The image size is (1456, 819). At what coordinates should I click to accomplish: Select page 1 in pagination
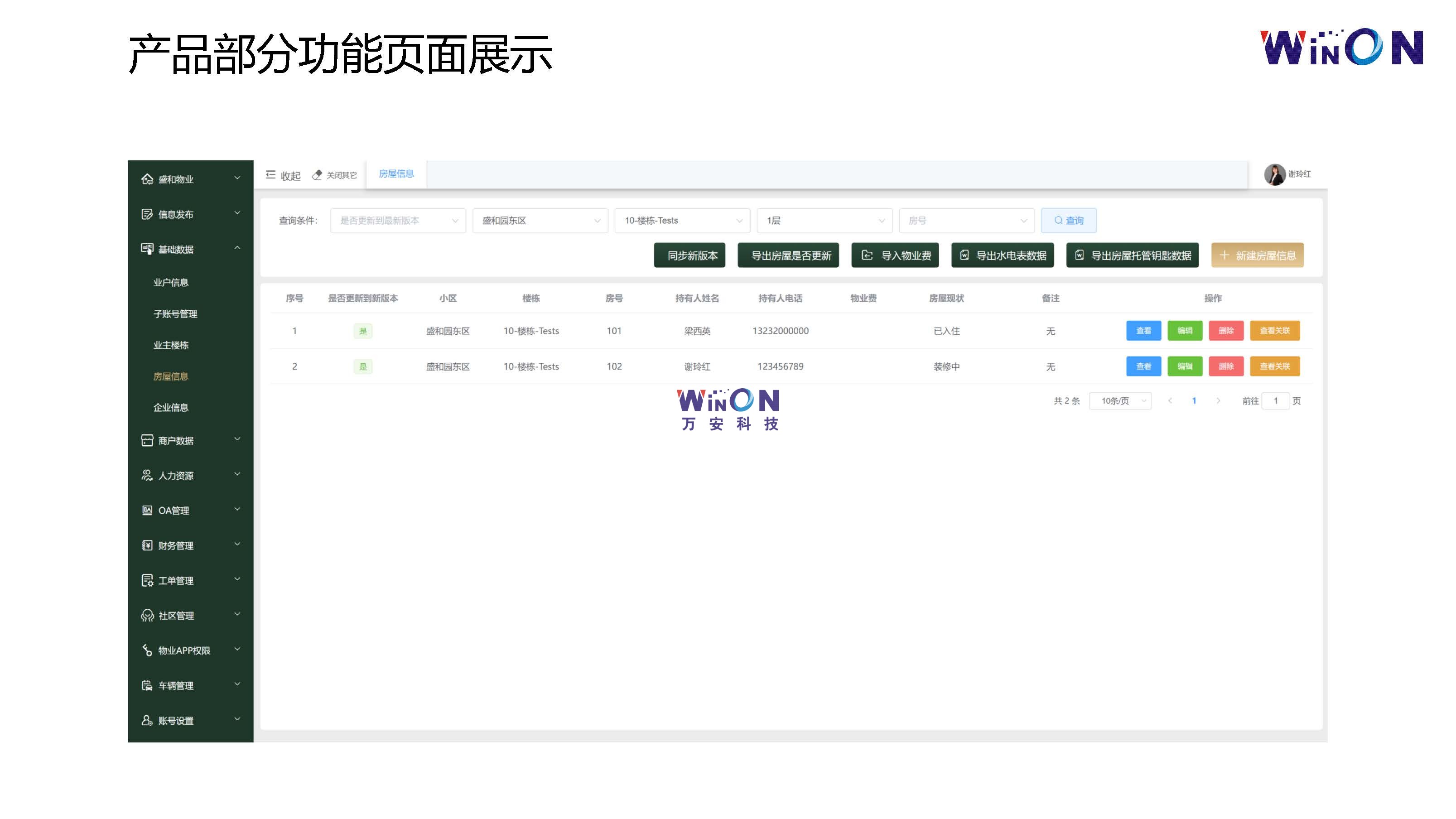1194,401
